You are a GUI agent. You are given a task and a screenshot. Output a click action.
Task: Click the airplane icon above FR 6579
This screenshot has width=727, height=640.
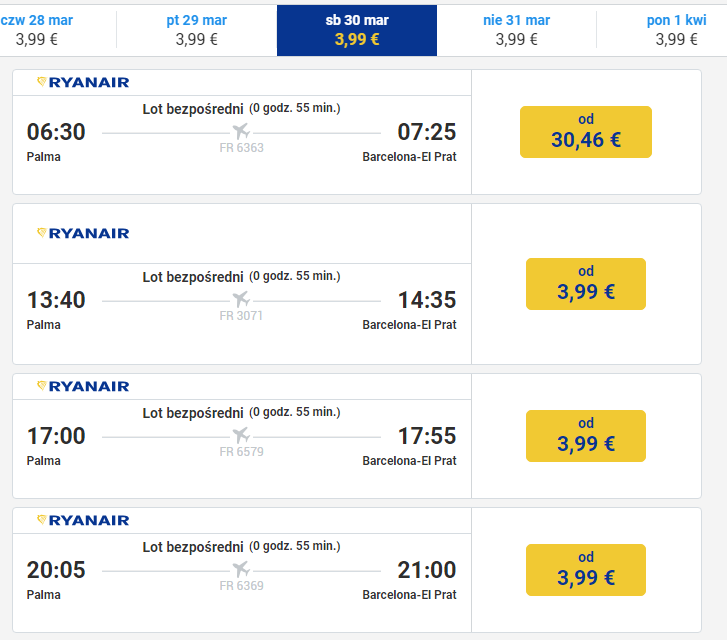241,435
